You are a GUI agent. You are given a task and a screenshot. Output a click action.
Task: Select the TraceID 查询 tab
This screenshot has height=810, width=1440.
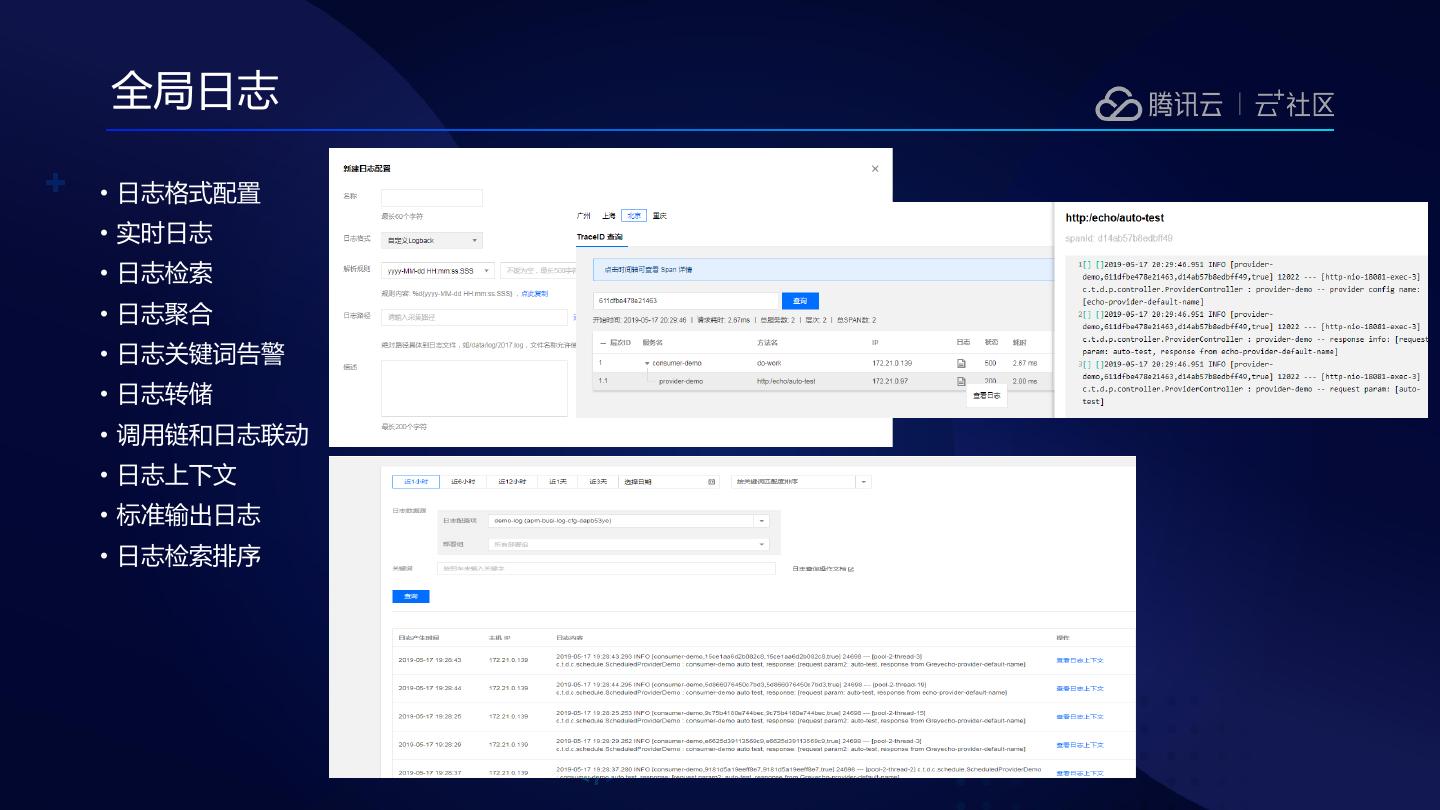pyautogui.click(x=600, y=237)
